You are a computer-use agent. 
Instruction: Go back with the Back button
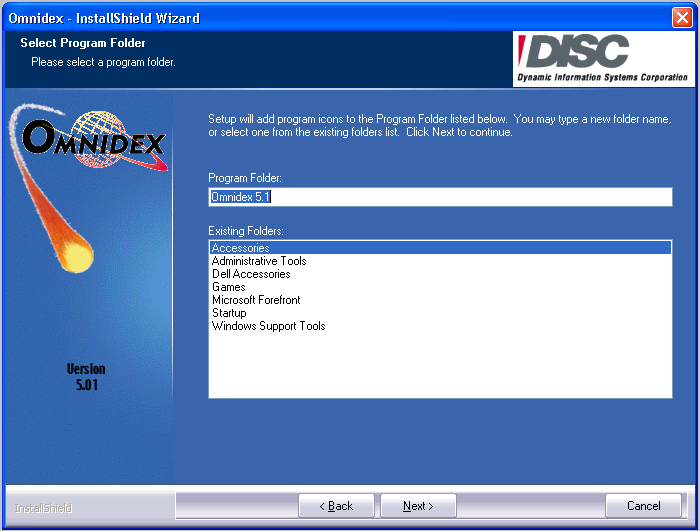coord(336,506)
